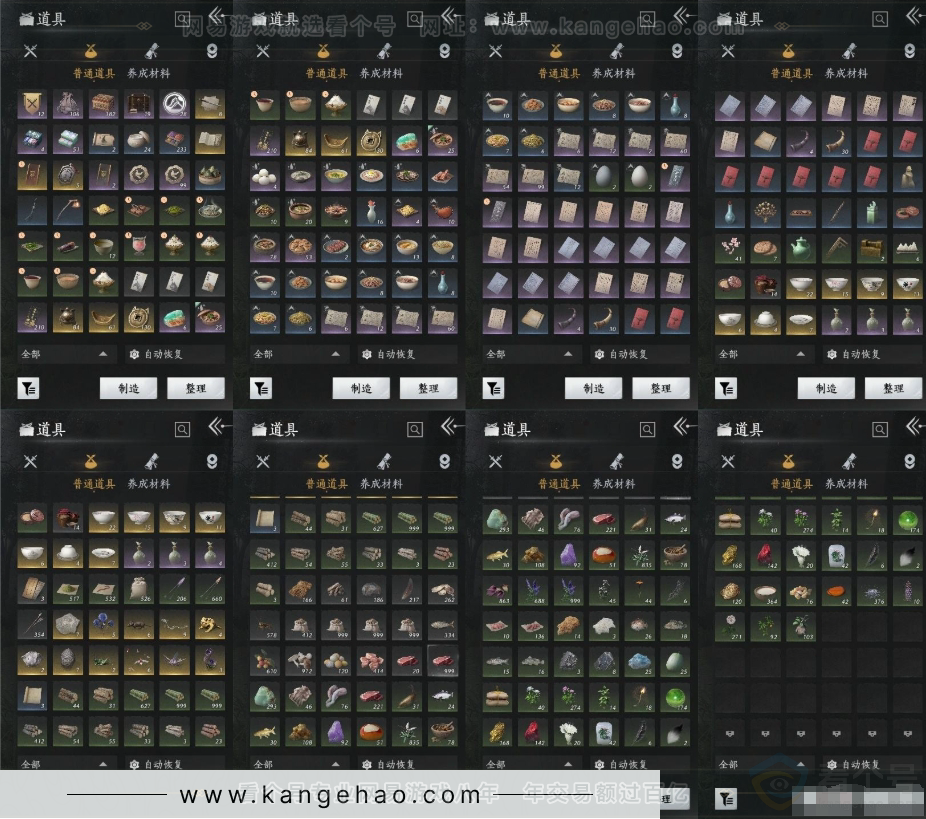Open search in the bottom second panel
Screen dimensions: 926x819
(x=415, y=429)
